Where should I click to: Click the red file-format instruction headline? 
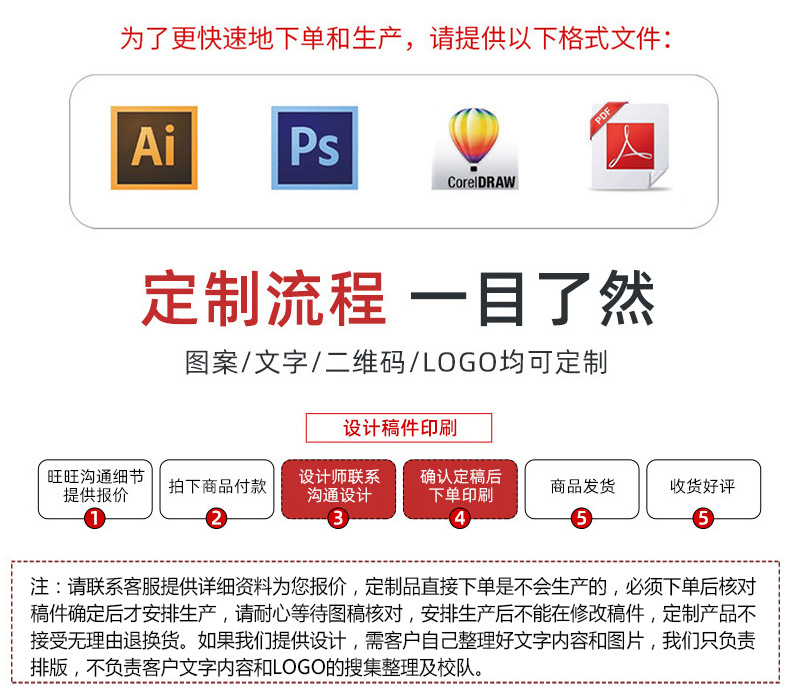click(x=397, y=38)
